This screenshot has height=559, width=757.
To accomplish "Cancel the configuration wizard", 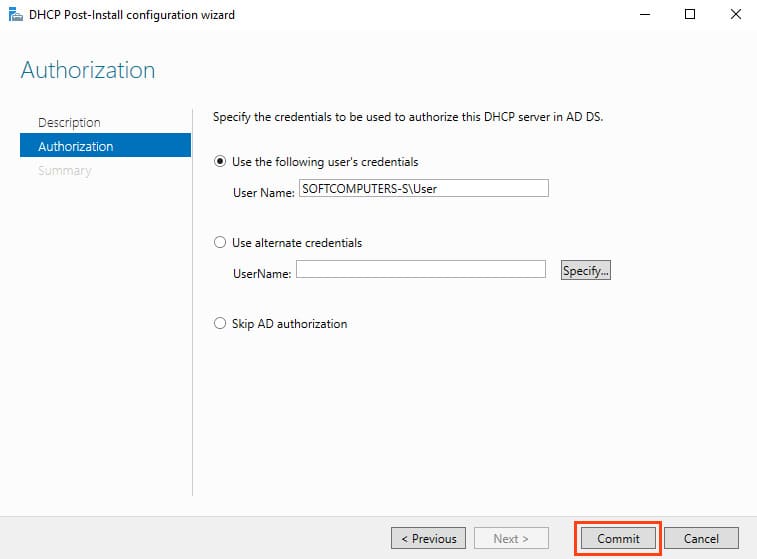I will point(700,538).
